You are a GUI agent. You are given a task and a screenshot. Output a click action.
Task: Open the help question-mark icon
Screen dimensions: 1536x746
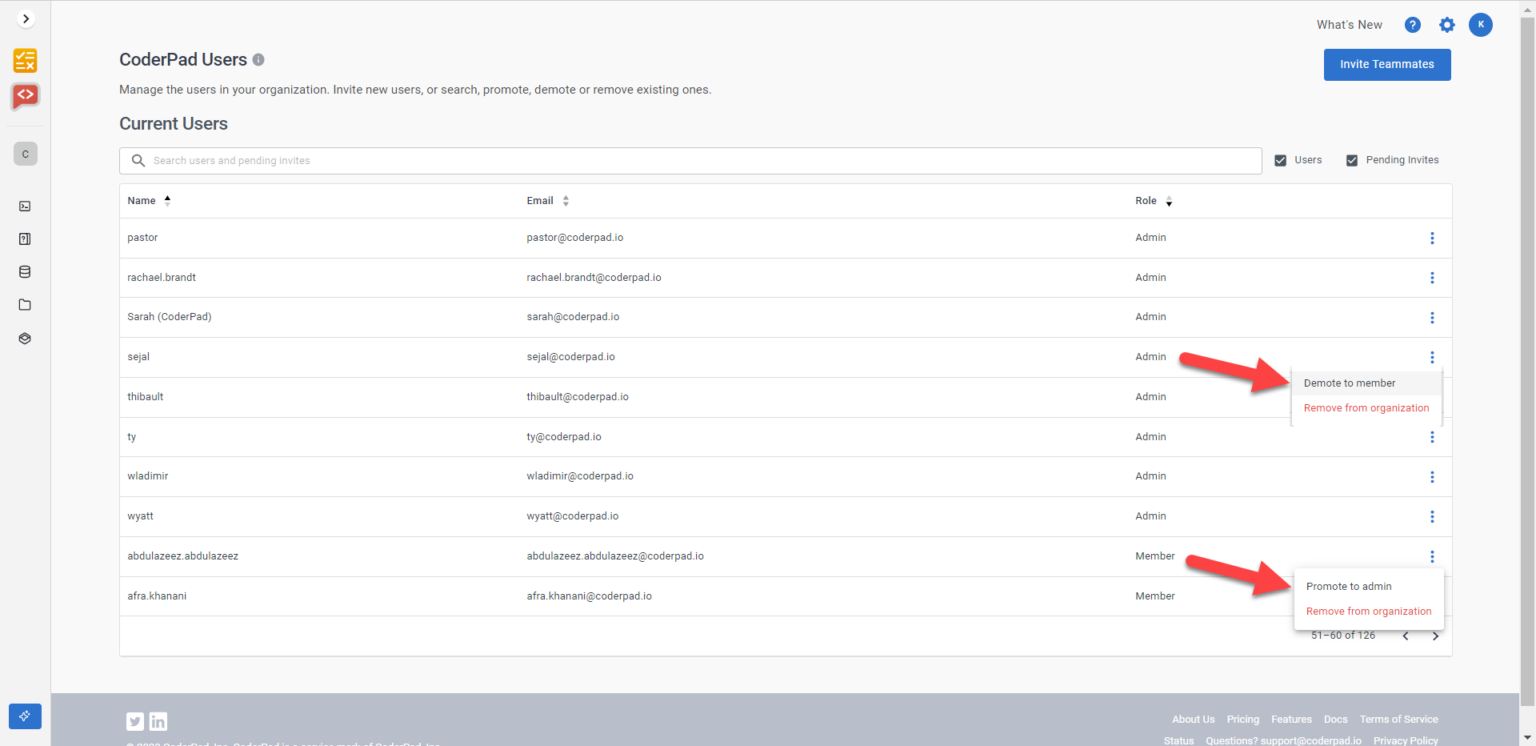1412,24
